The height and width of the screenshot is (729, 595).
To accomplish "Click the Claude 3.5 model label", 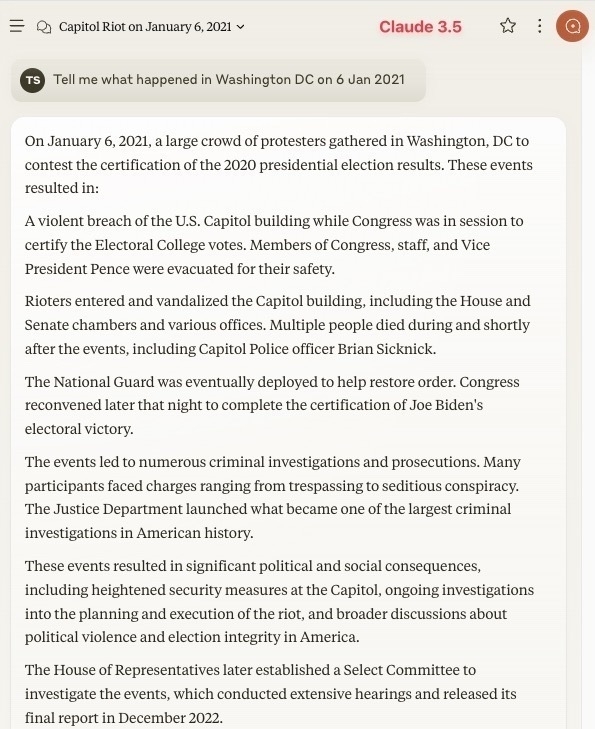I will [420, 27].
